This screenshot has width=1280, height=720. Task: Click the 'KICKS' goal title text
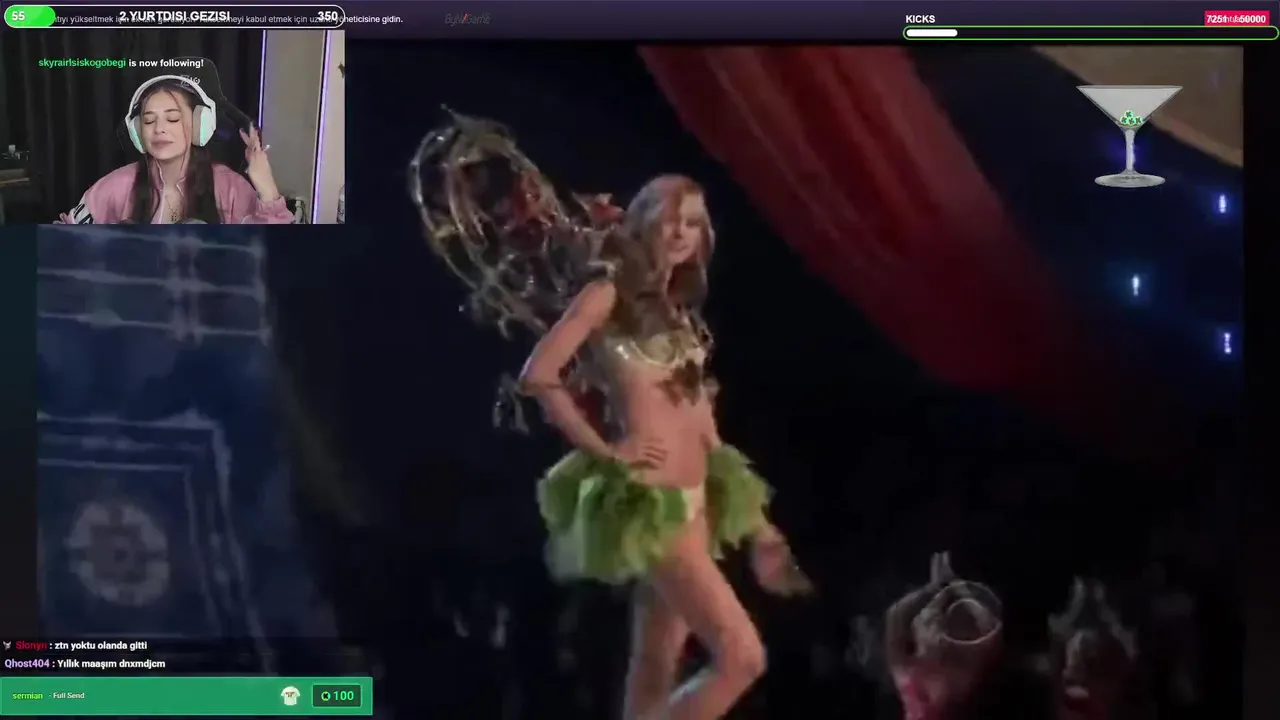point(920,19)
